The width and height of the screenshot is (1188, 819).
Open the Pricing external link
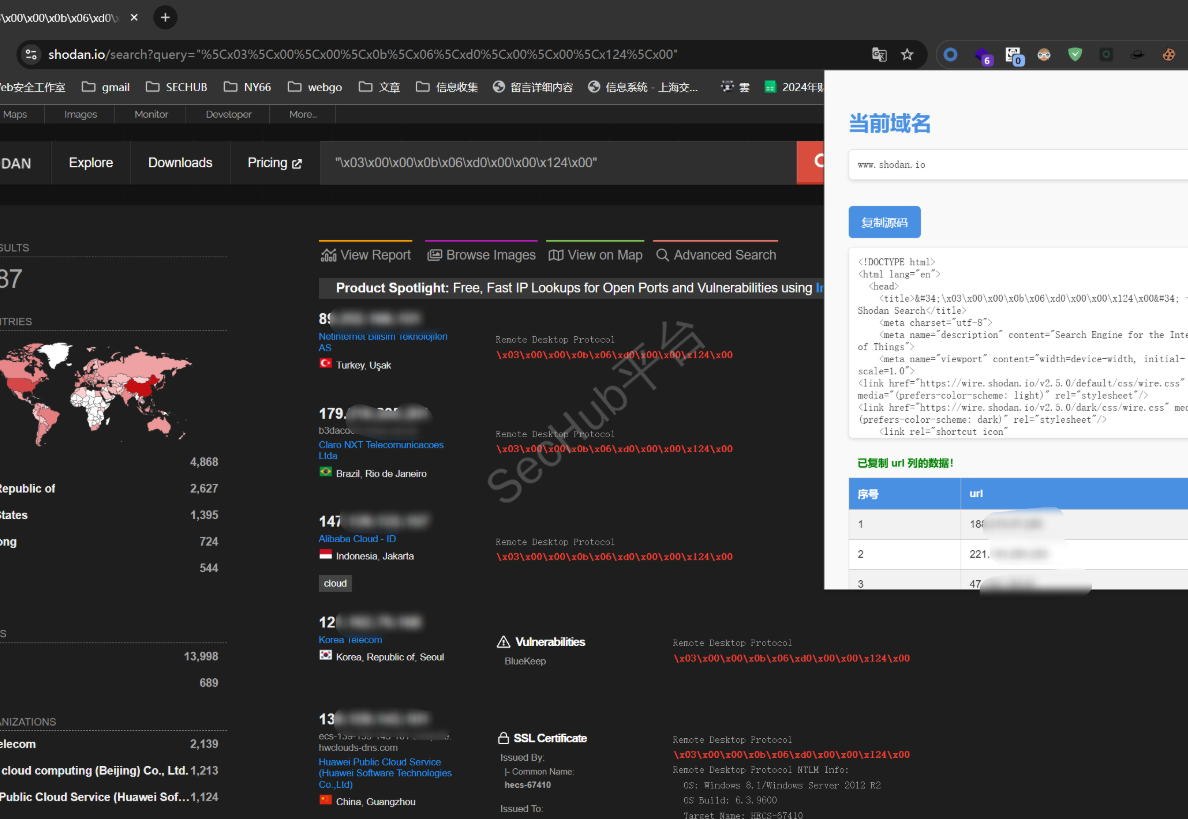click(275, 163)
